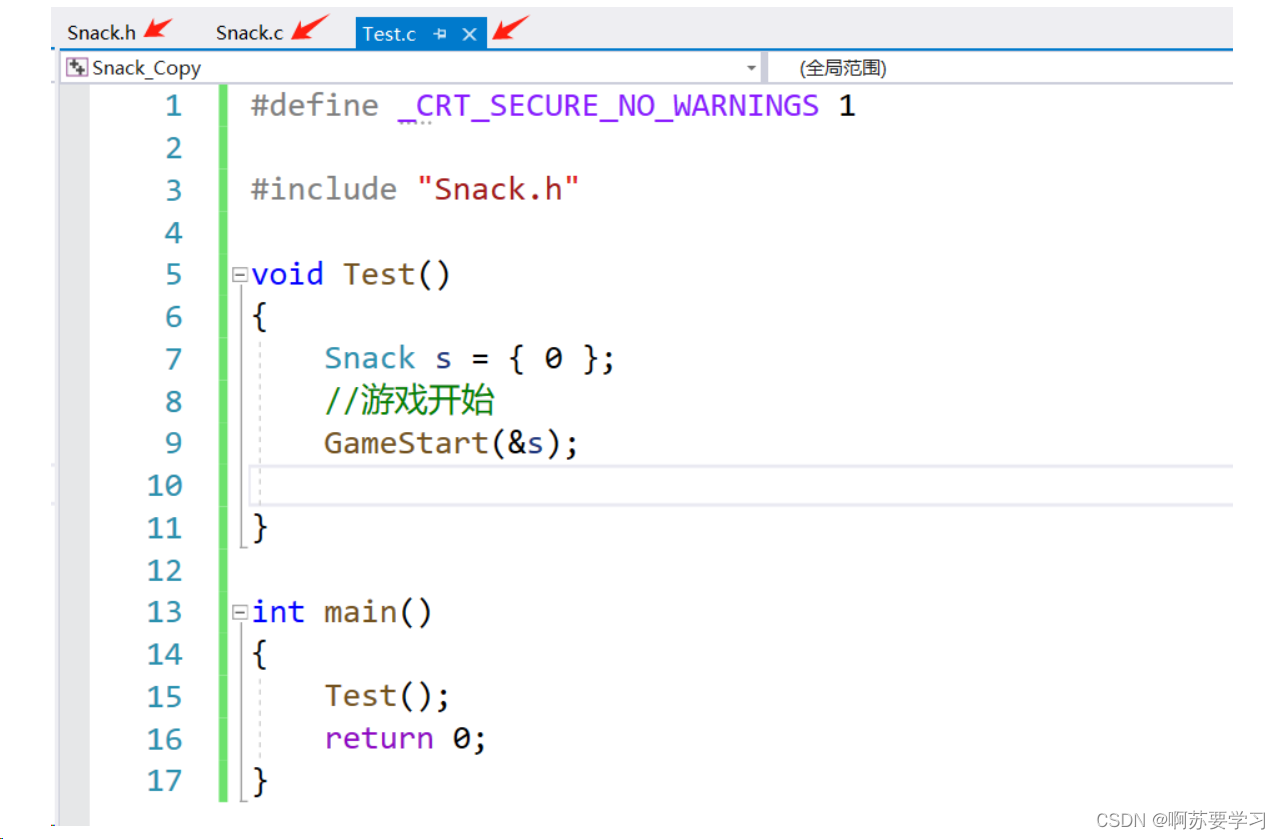Click the GameStart(&s) call
This screenshot has height=839, width=1280.
click(x=442, y=443)
